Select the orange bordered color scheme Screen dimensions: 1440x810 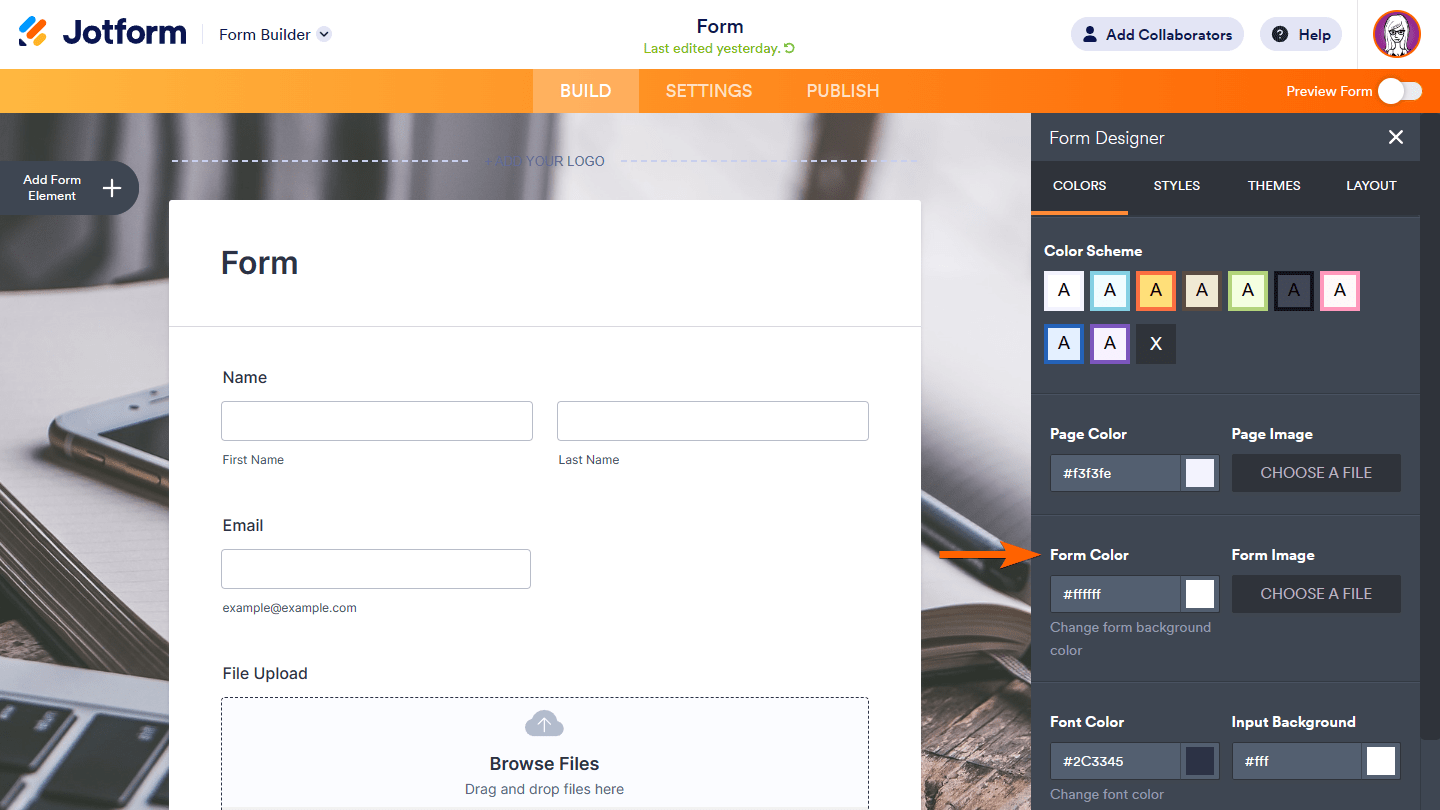[1156, 291]
